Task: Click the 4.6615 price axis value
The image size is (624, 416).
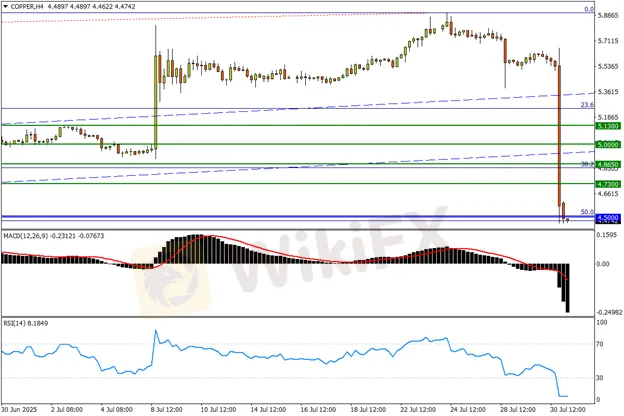Action: tap(608, 193)
